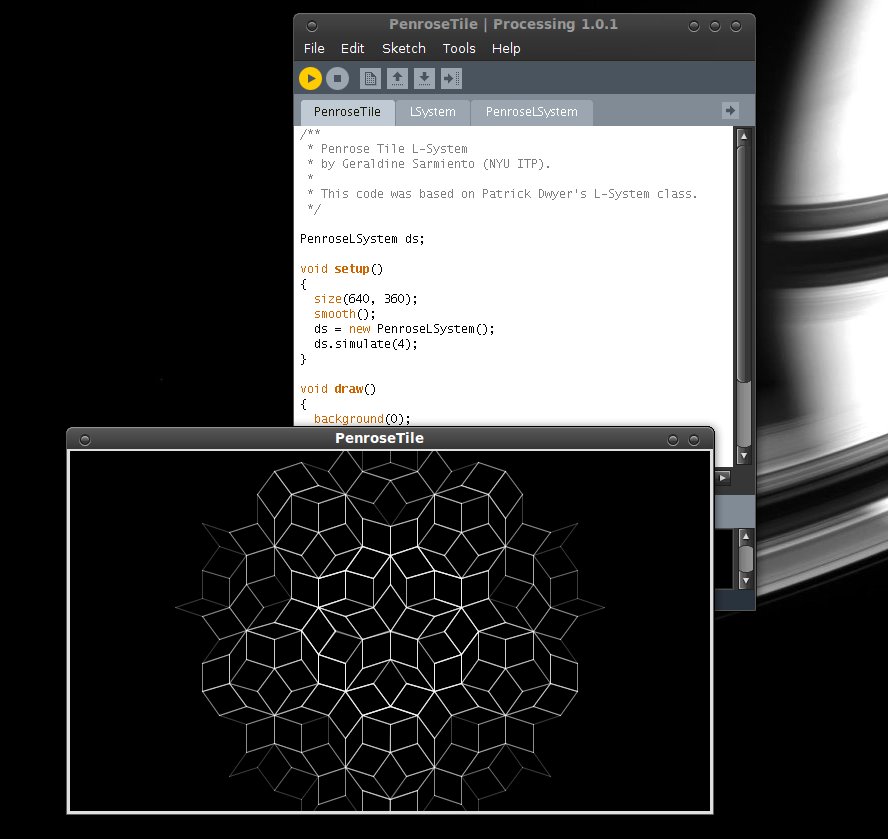Click the 'PenroseLSystem ds;' code line
Screen dimensions: 888x839
point(362,239)
